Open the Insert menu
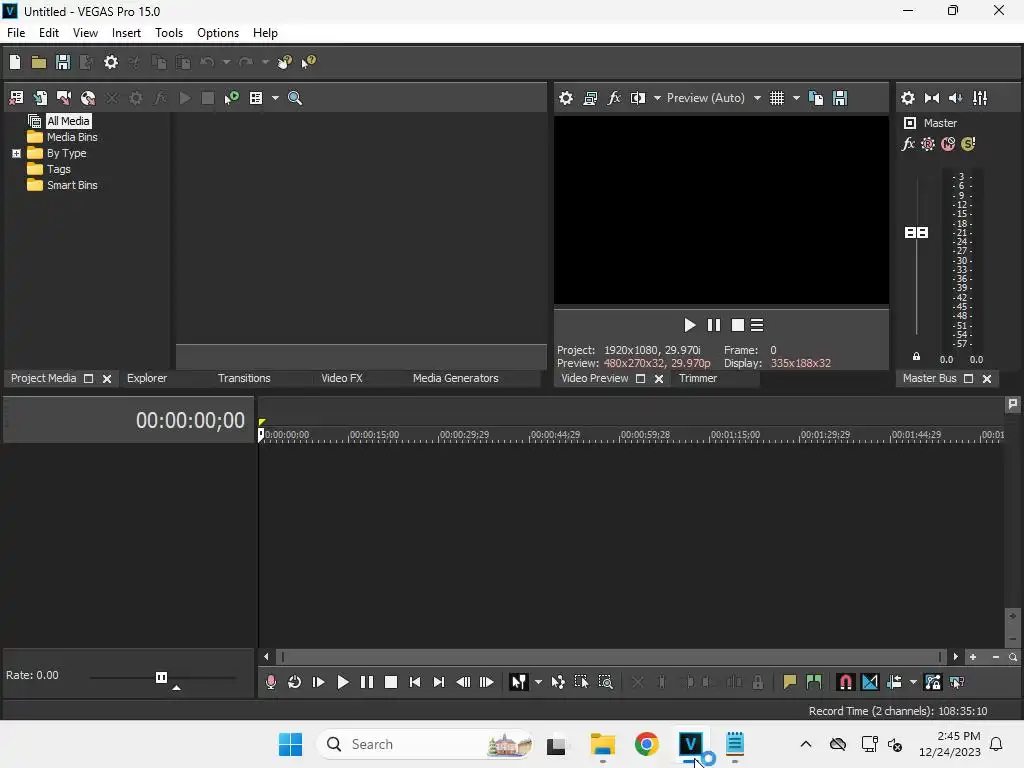 (126, 33)
